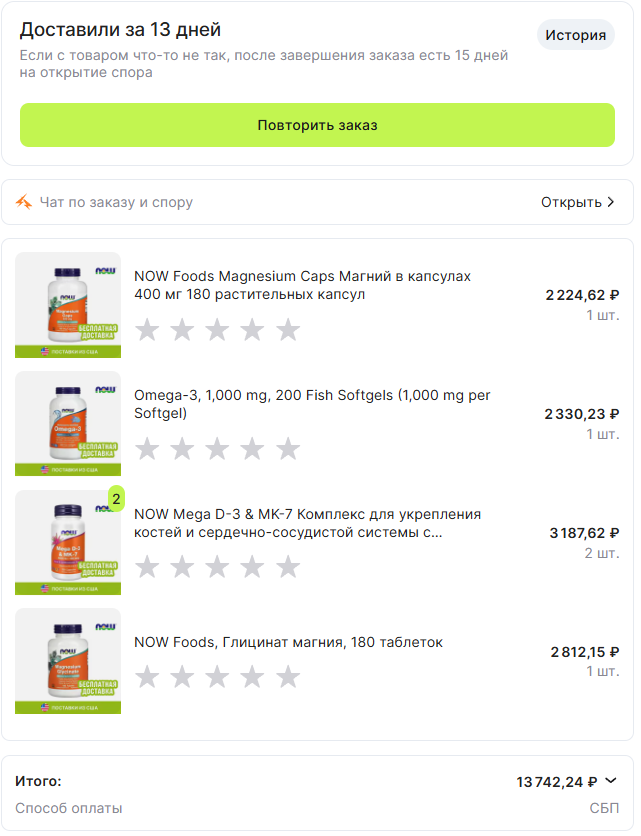This screenshot has height=836, width=641.
Task: Rate Omega-3 Fish Softgels three stars
Action: point(218,450)
